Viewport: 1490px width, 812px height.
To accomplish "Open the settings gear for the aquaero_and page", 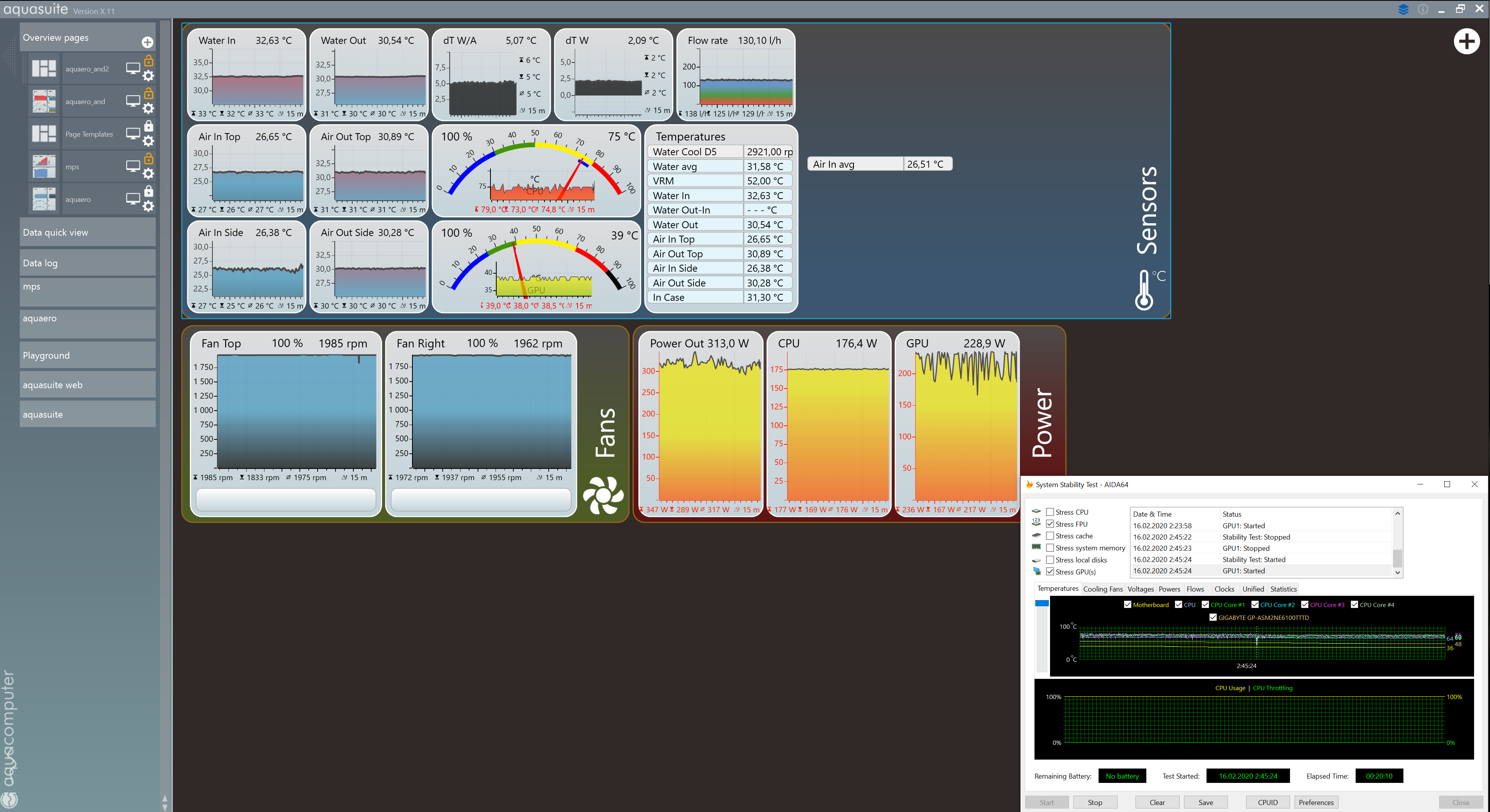I will click(149, 108).
